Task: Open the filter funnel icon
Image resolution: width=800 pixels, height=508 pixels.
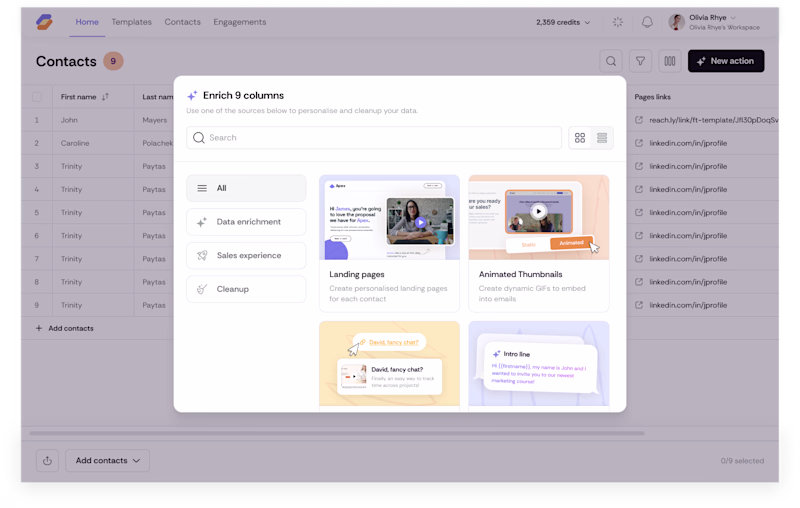Action: 640,61
